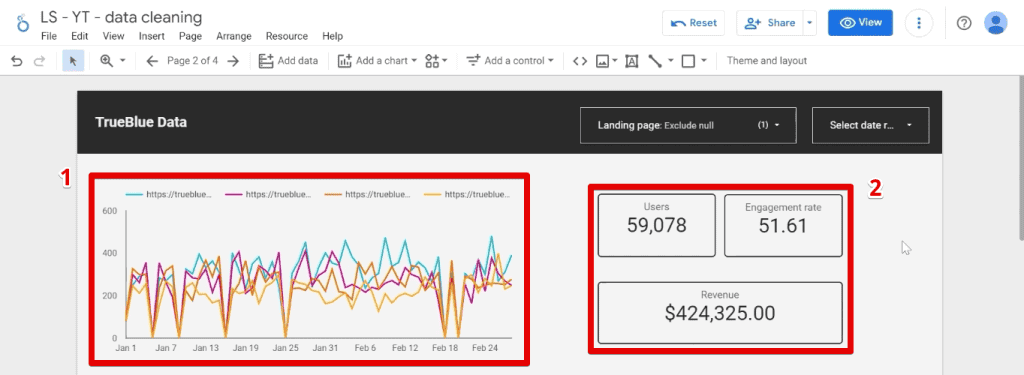The image size is (1024, 375).
Task: Click the Reset button
Action: 694,23
